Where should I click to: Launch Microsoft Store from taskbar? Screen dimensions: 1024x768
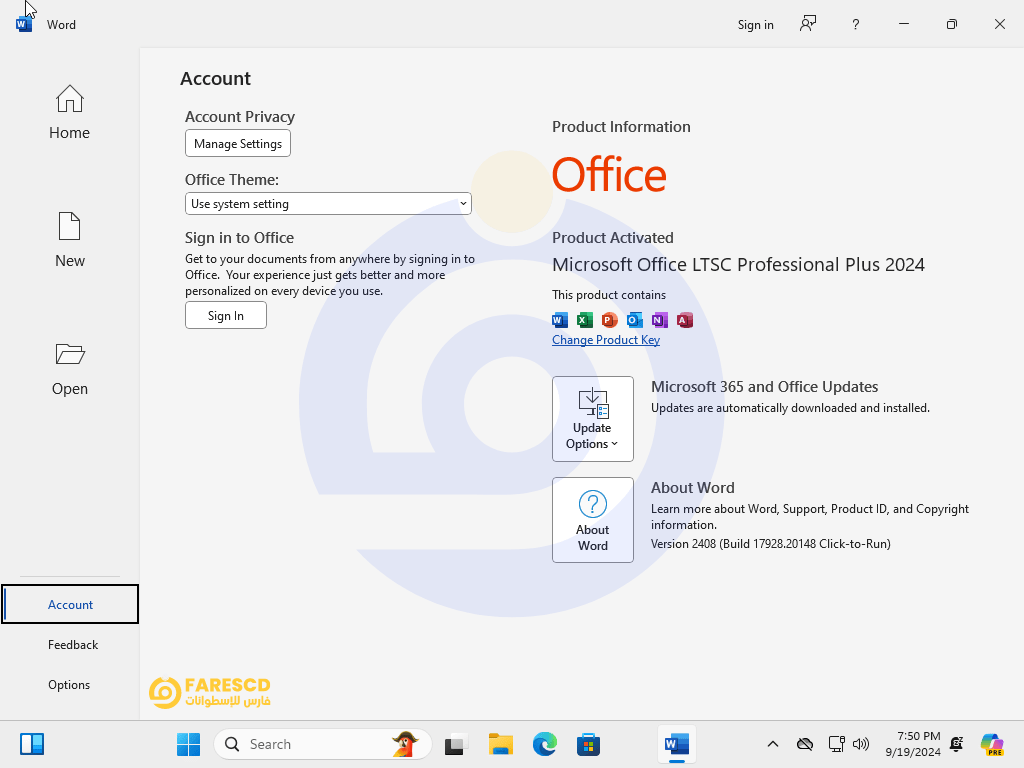click(588, 744)
